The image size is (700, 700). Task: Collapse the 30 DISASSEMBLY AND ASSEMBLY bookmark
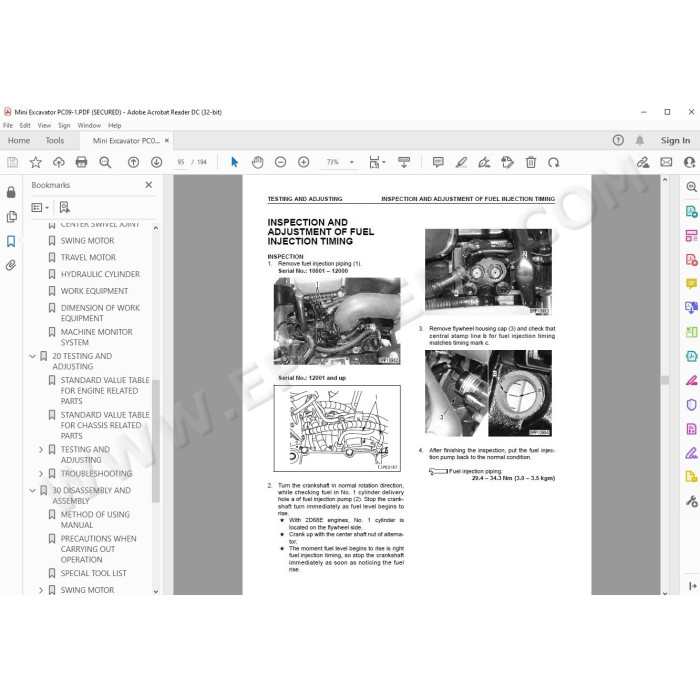pyautogui.click(x=32, y=491)
